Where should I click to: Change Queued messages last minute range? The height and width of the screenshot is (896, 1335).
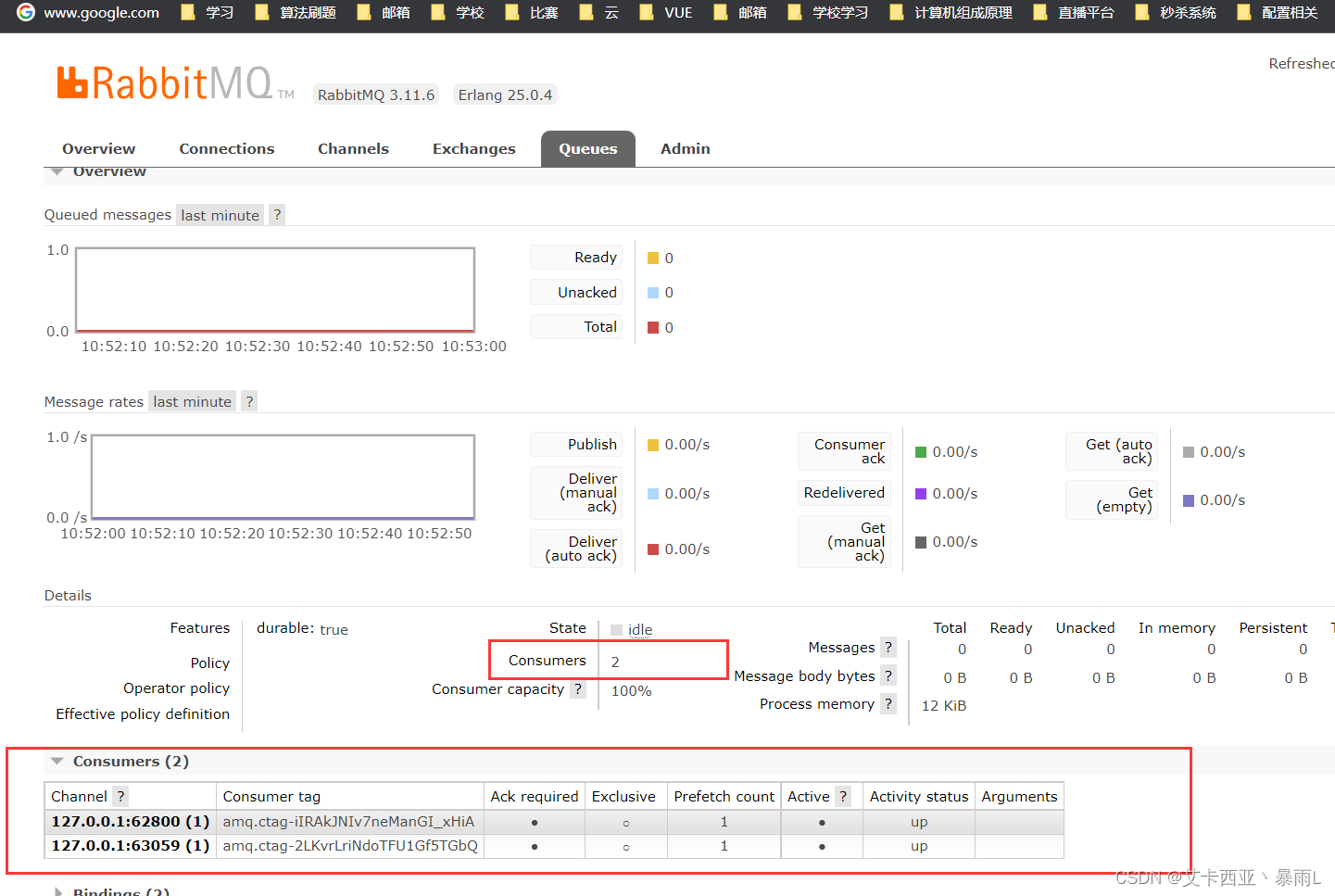coord(220,215)
